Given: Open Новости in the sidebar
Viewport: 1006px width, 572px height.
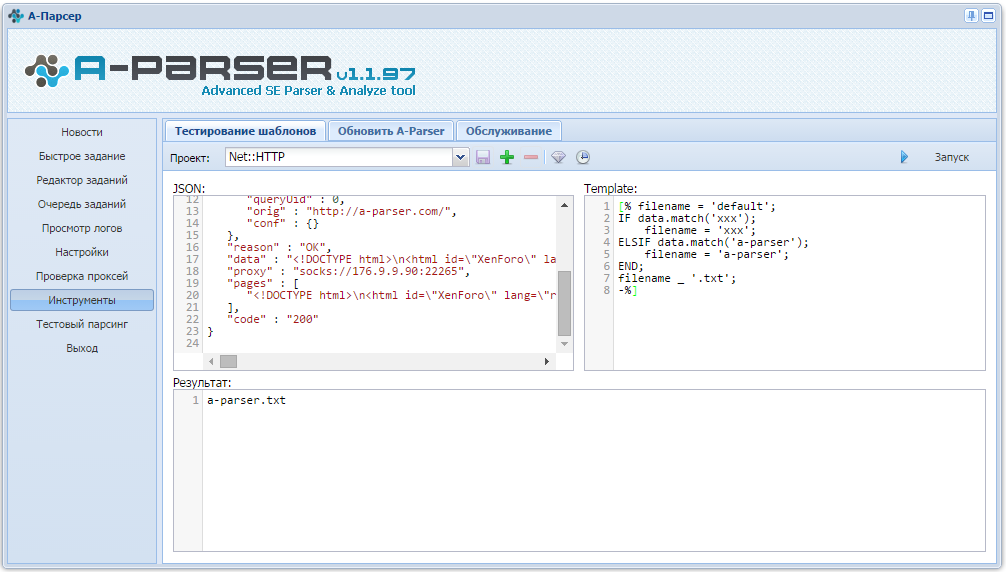Looking at the screenshot, I should (81, 132).
